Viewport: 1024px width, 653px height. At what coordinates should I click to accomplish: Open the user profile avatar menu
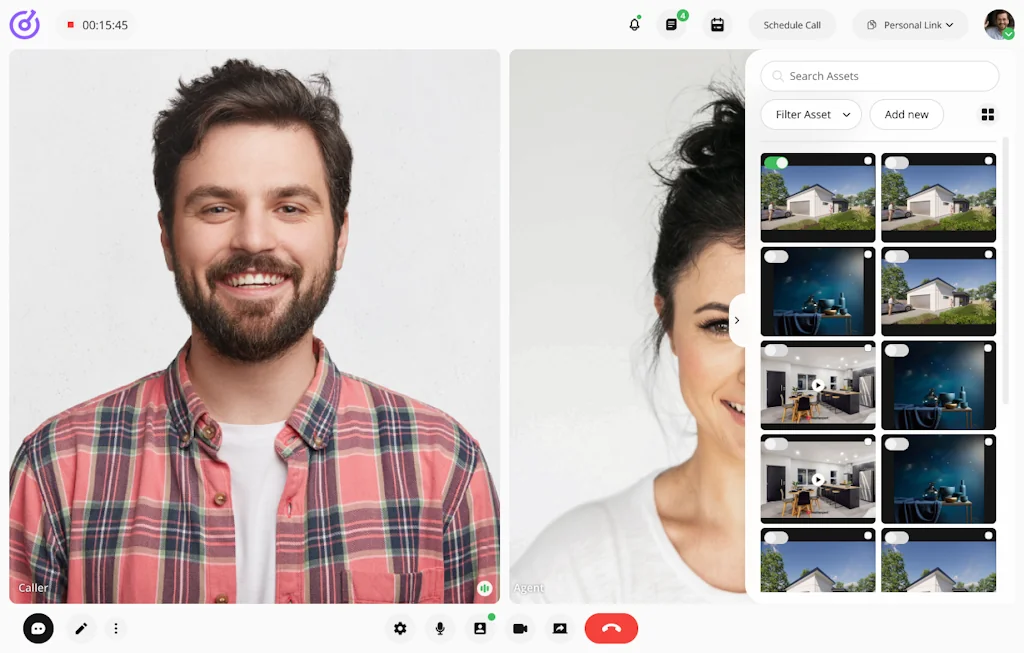click(998, 25)
